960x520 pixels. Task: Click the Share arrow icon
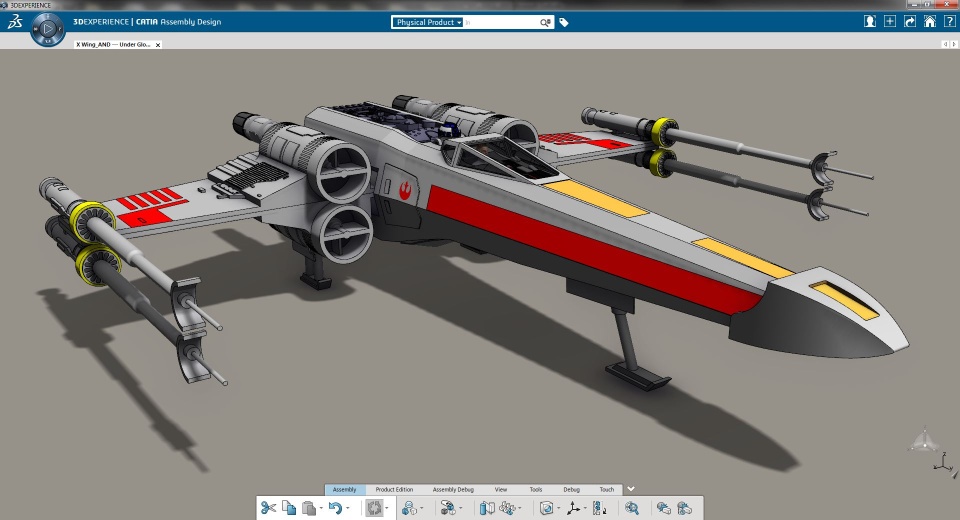click(x=910, y=21)
